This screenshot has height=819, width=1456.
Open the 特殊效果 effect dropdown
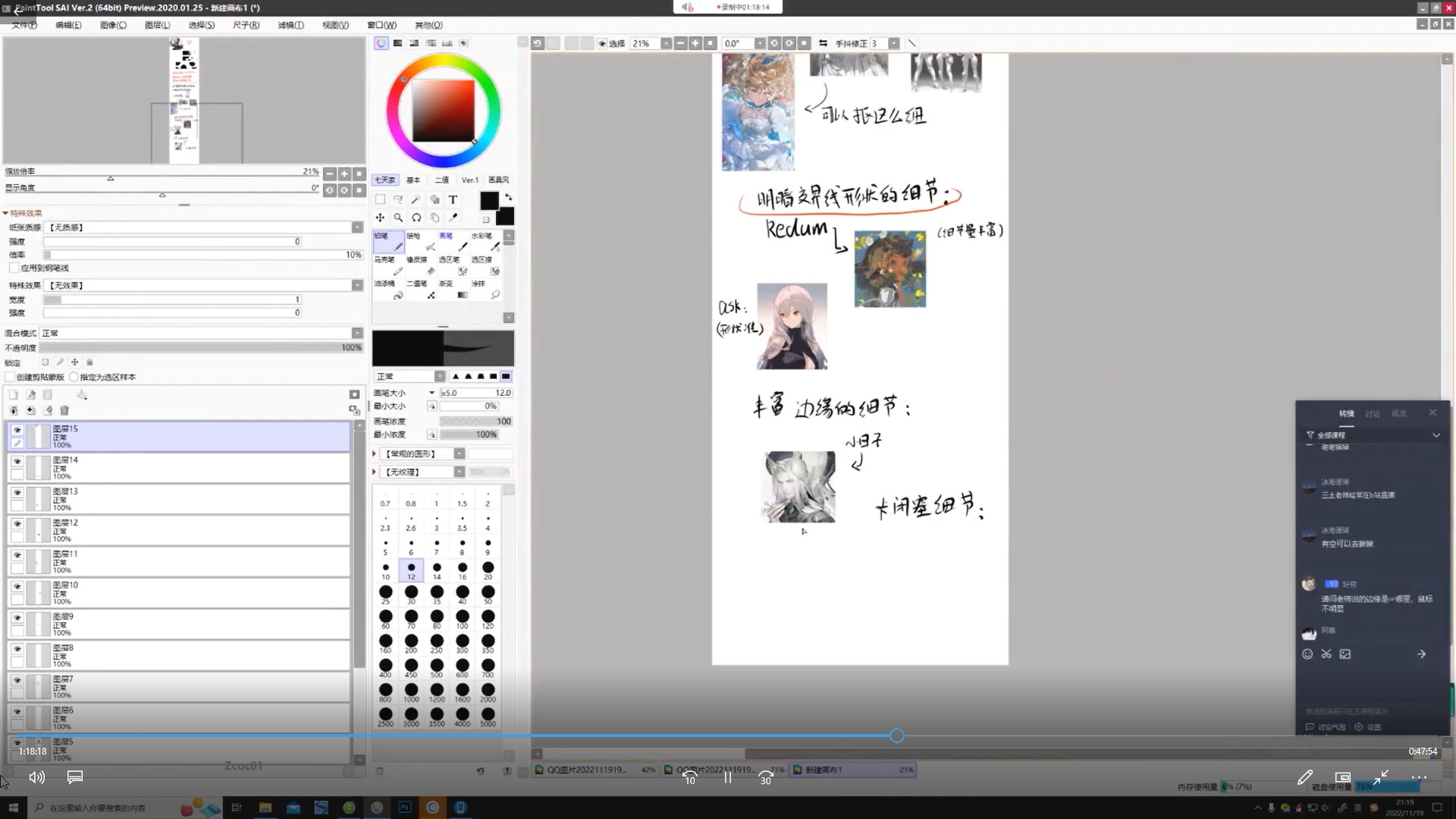[357, 285]
